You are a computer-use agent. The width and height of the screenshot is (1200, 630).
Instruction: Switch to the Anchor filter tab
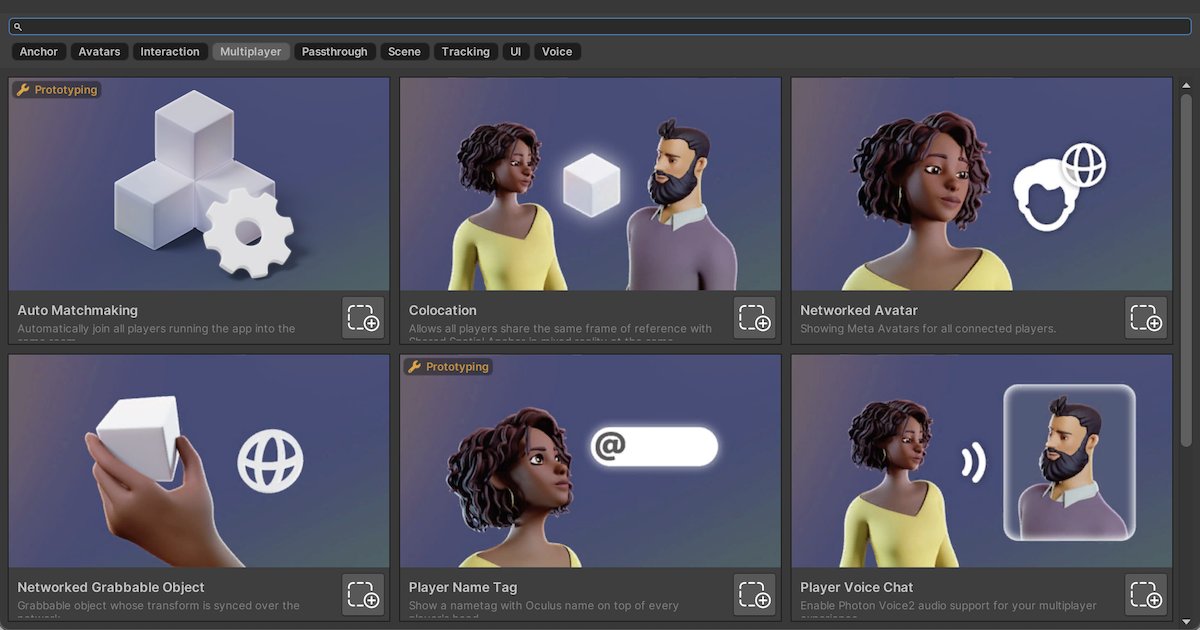pyautogui.click(x=38, y=51)
